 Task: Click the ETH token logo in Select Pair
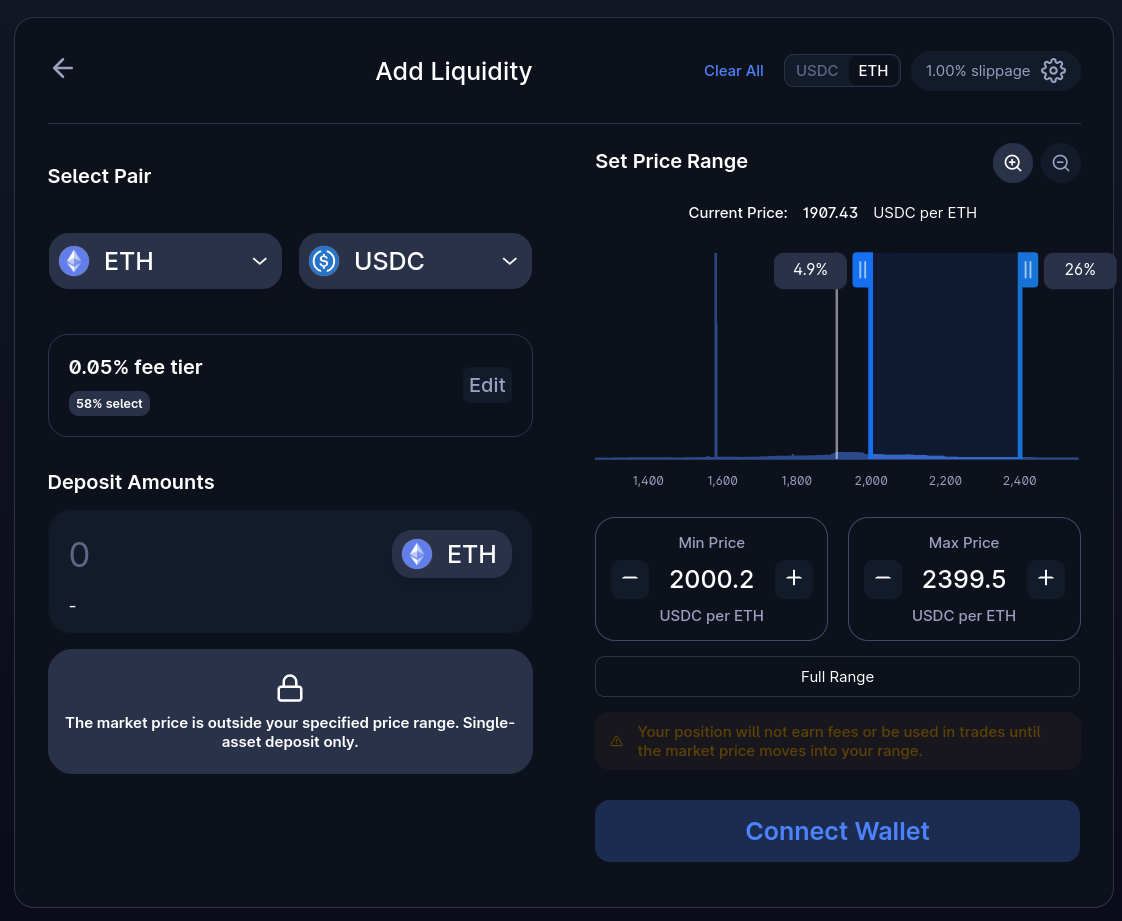[73, 260]
